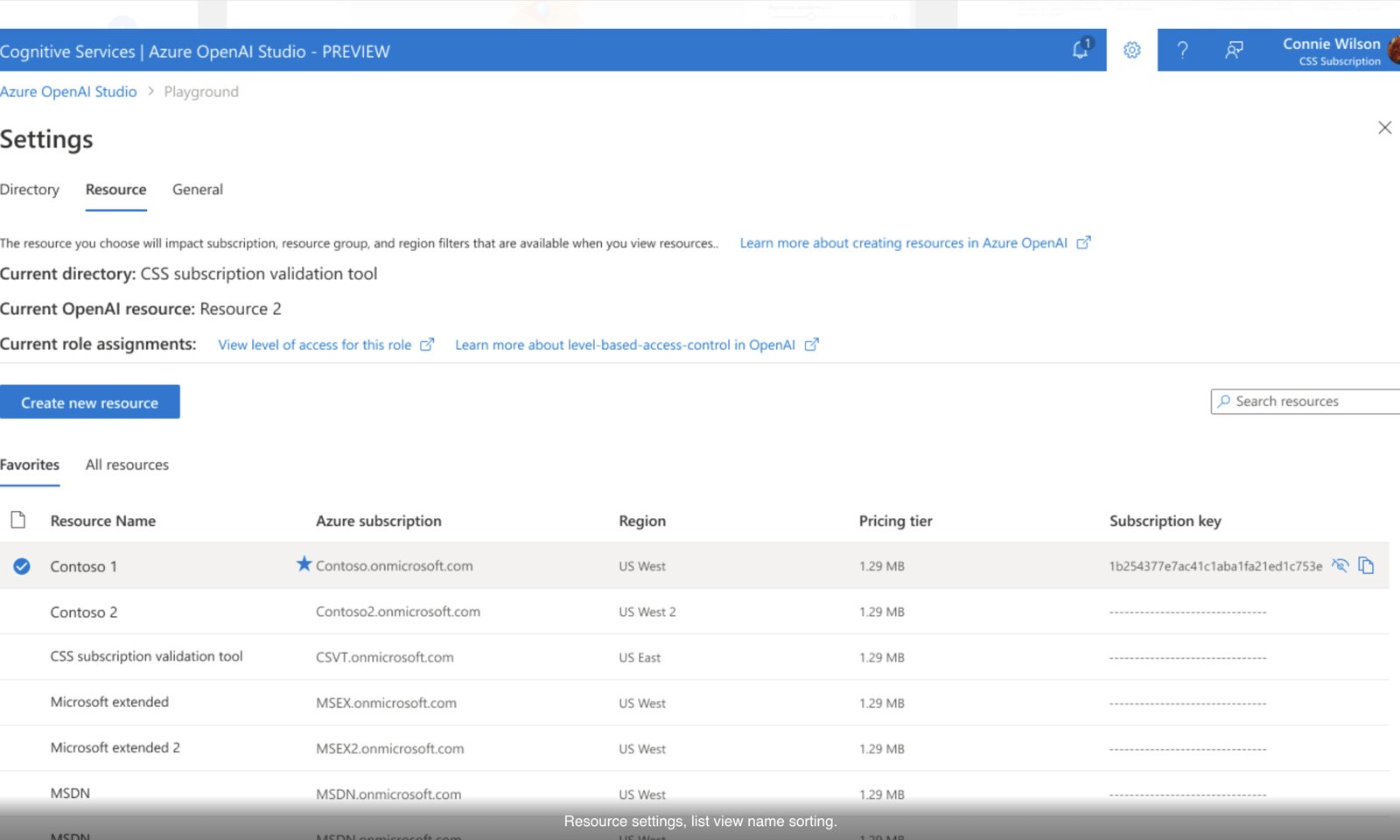Screen dimensions: 1400x840
Task: Toggle favorite star on Contoso 1
Action: 304,563
